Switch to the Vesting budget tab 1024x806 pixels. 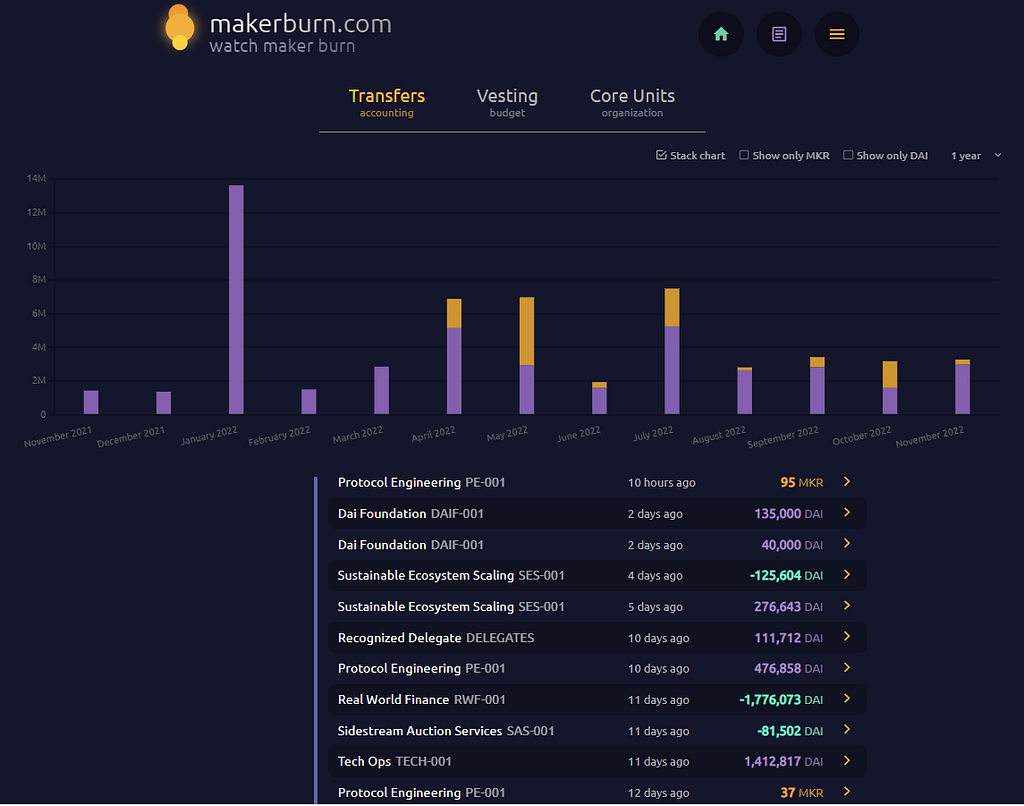click(507, 103)
